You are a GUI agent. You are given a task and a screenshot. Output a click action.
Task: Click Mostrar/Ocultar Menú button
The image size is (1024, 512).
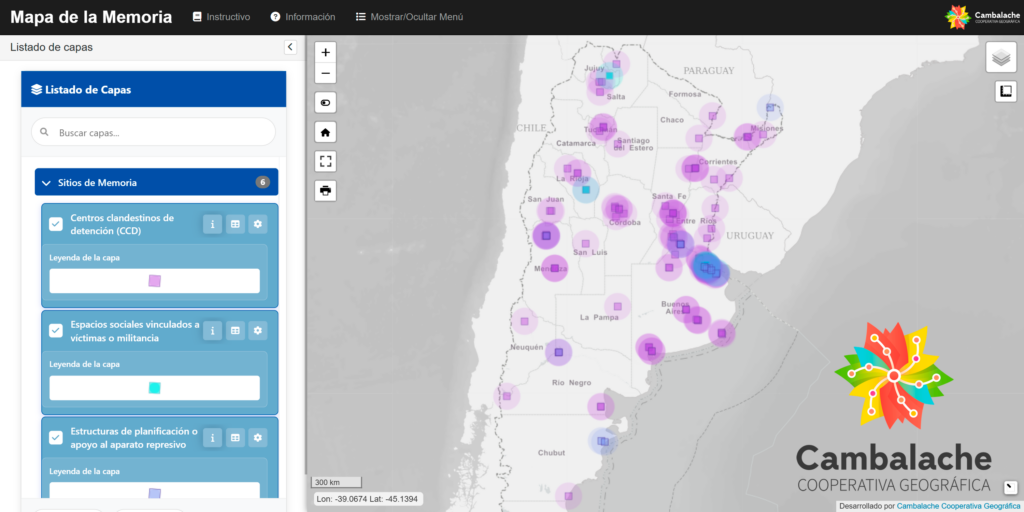pyautogui.click(x=409, y=17)
